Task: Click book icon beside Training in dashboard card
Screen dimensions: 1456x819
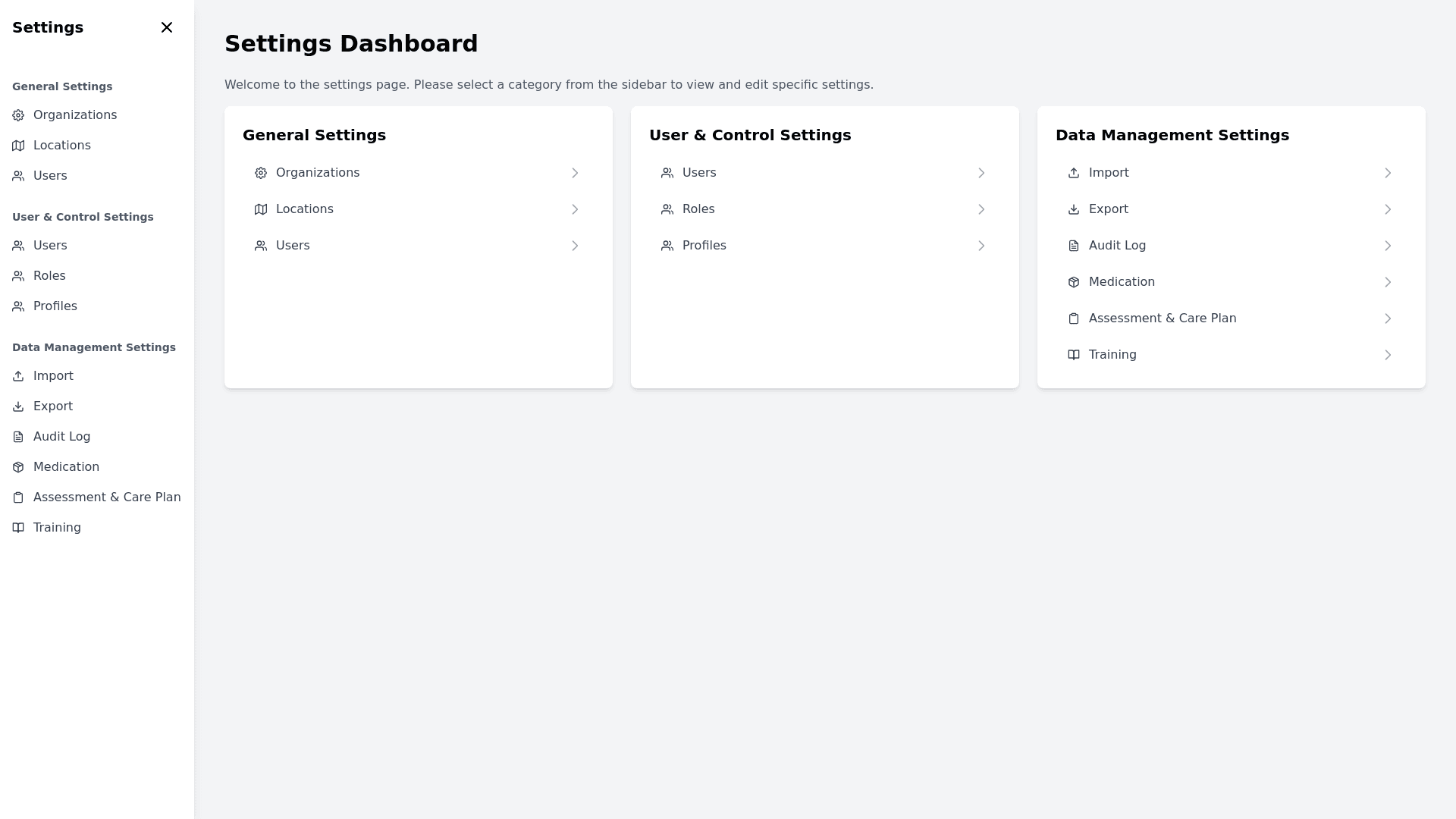Action: [x=1074, y=355]
